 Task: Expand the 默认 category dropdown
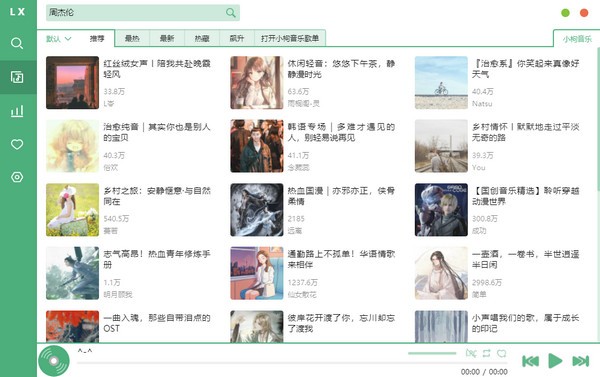click(x=59, y=39)
